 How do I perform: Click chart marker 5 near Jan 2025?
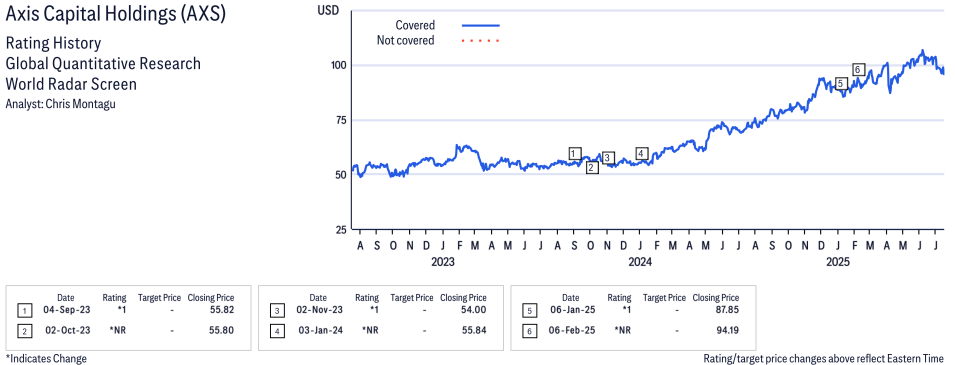click(841, 83)
